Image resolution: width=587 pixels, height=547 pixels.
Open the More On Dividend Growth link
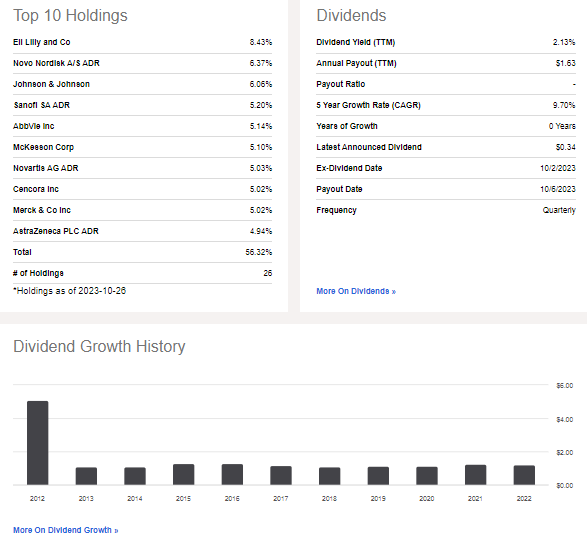[66, 530]
